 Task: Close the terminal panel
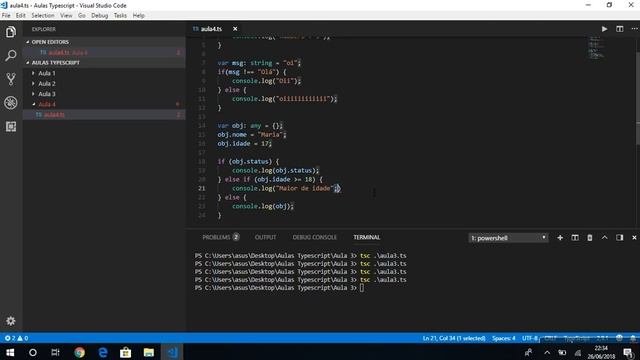coord(634,238)
